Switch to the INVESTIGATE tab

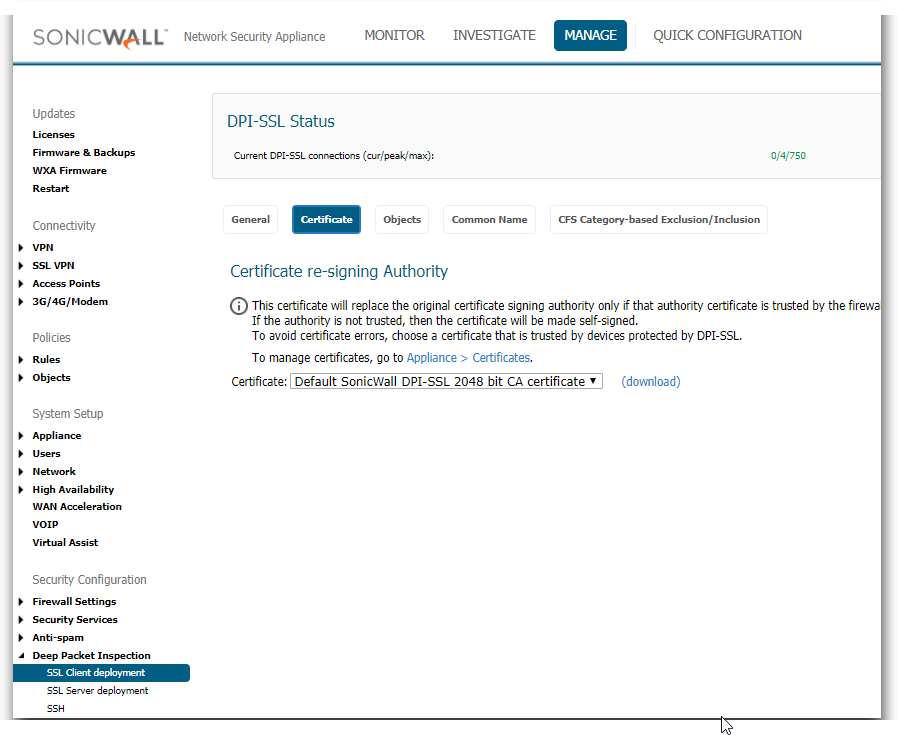point(494,36)
